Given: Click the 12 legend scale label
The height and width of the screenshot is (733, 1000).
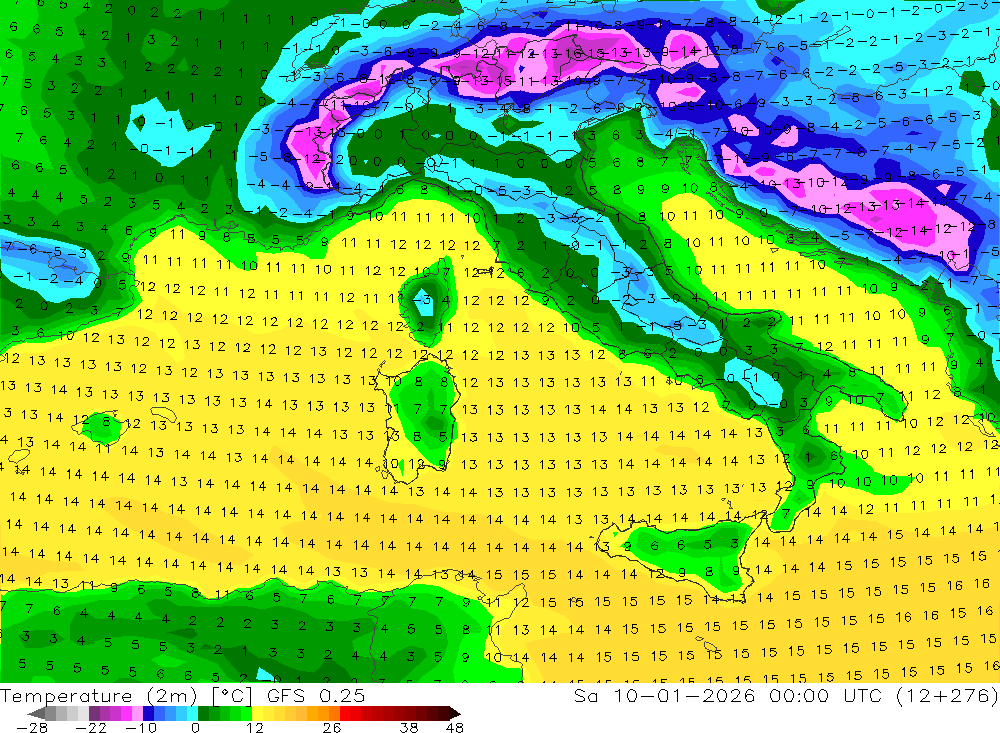Looking at the screenshot, I should point(255,727).
